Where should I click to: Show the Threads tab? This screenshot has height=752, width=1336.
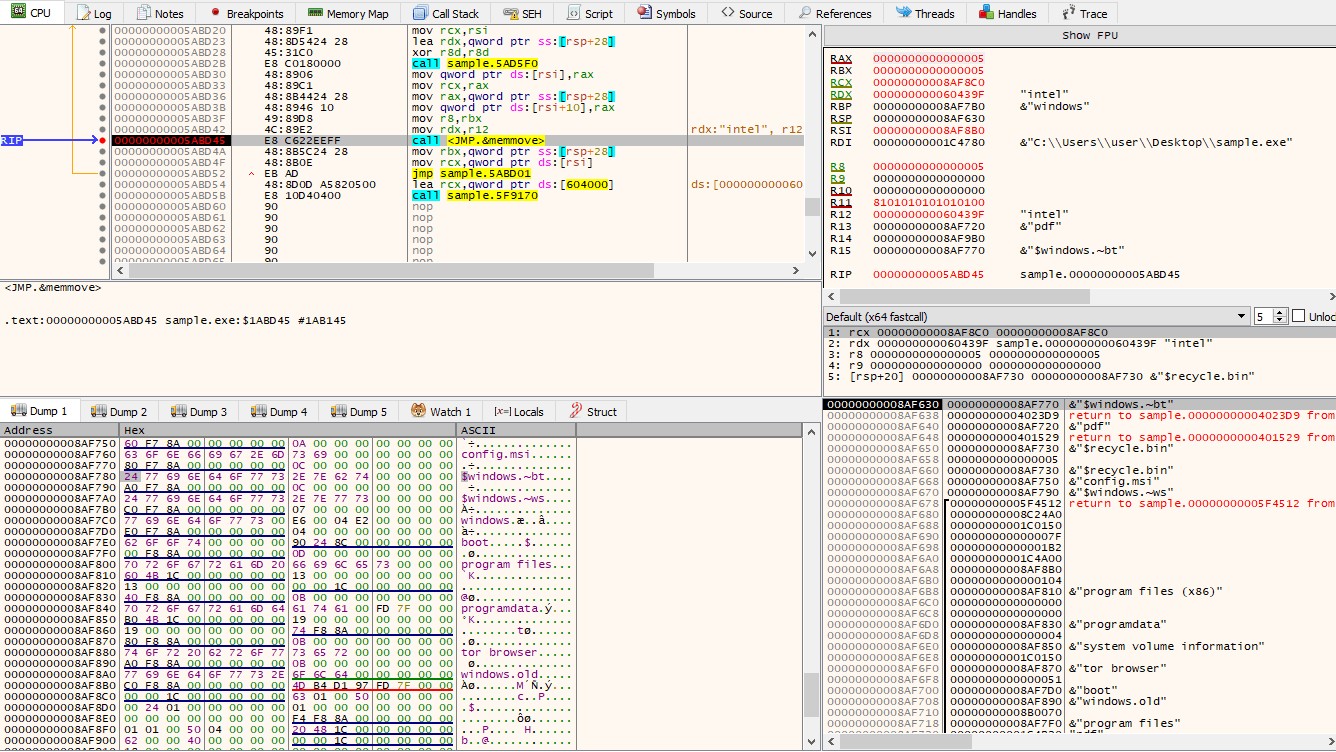pos(925,13)
